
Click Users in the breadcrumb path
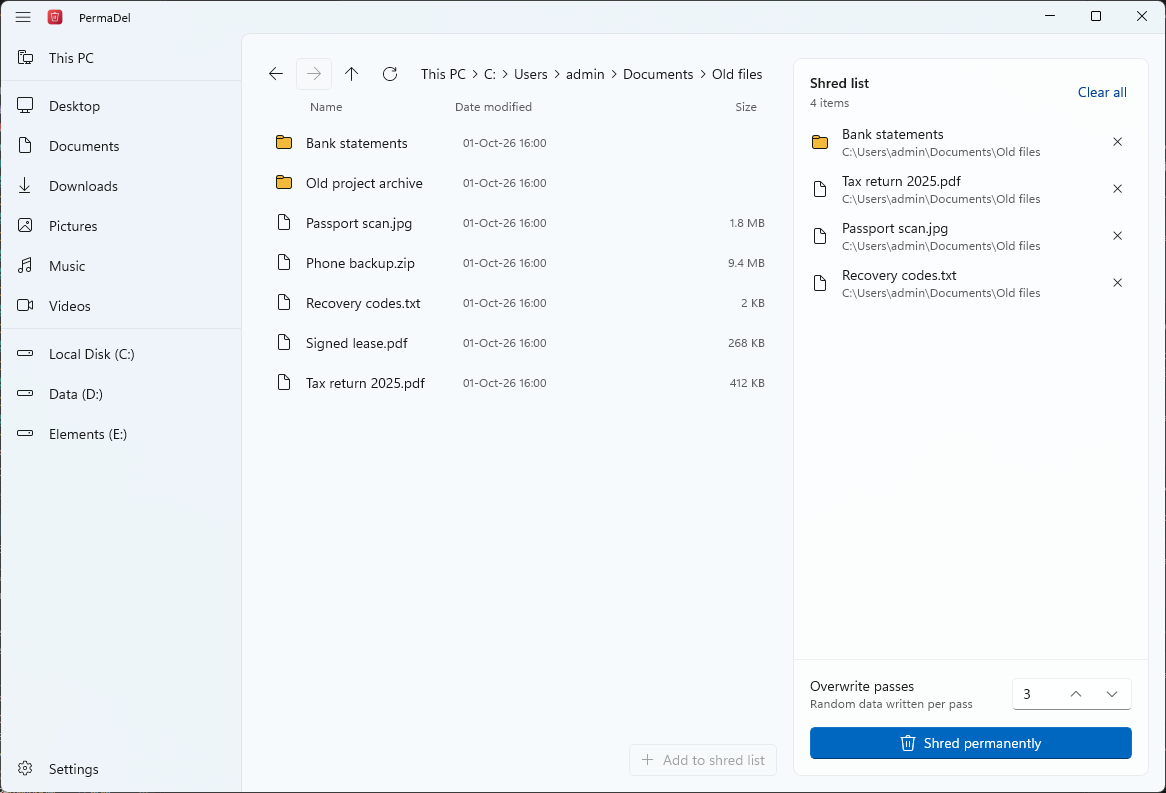coord(530,74)
